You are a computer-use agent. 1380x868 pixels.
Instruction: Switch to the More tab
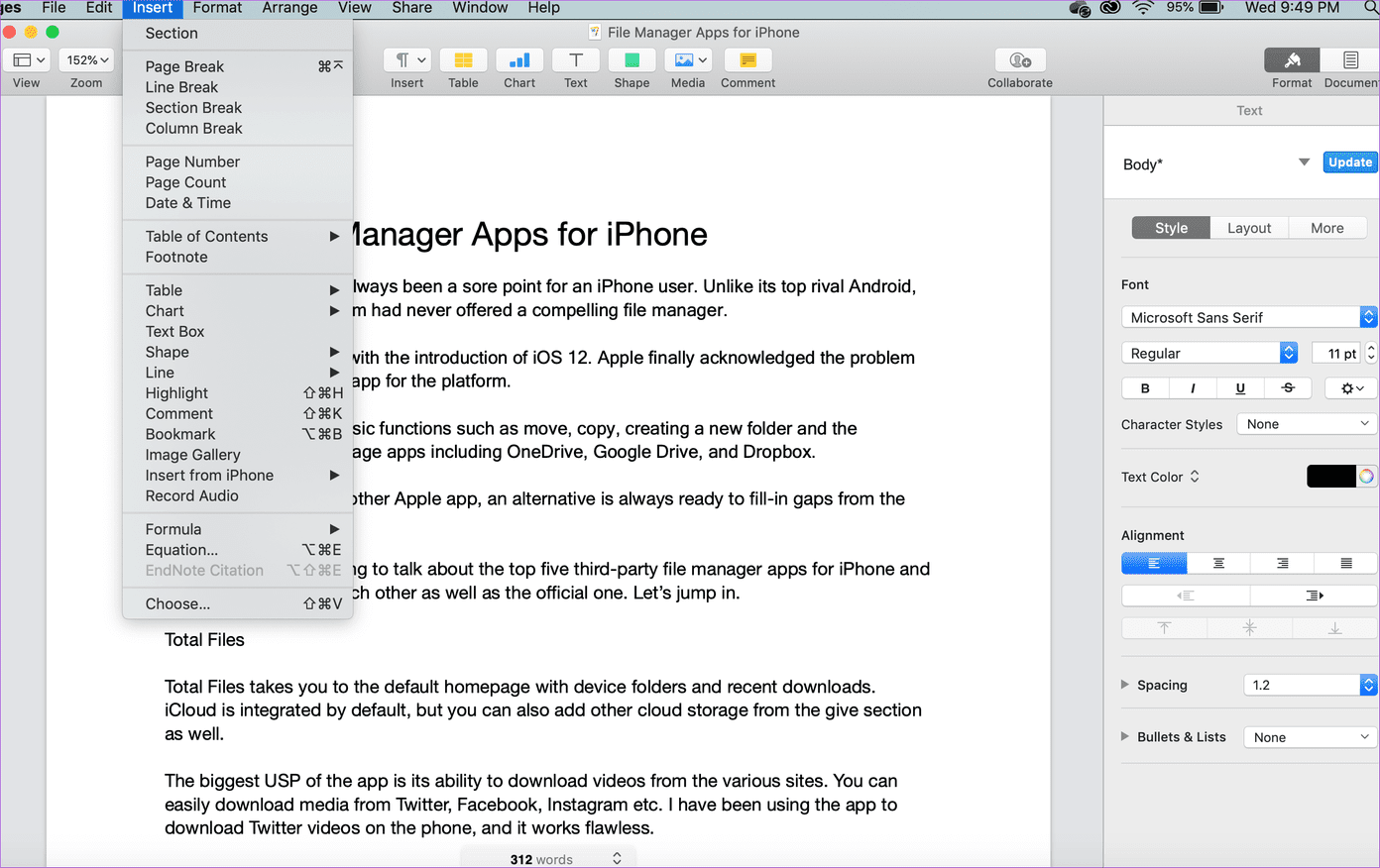(1327, 228)
